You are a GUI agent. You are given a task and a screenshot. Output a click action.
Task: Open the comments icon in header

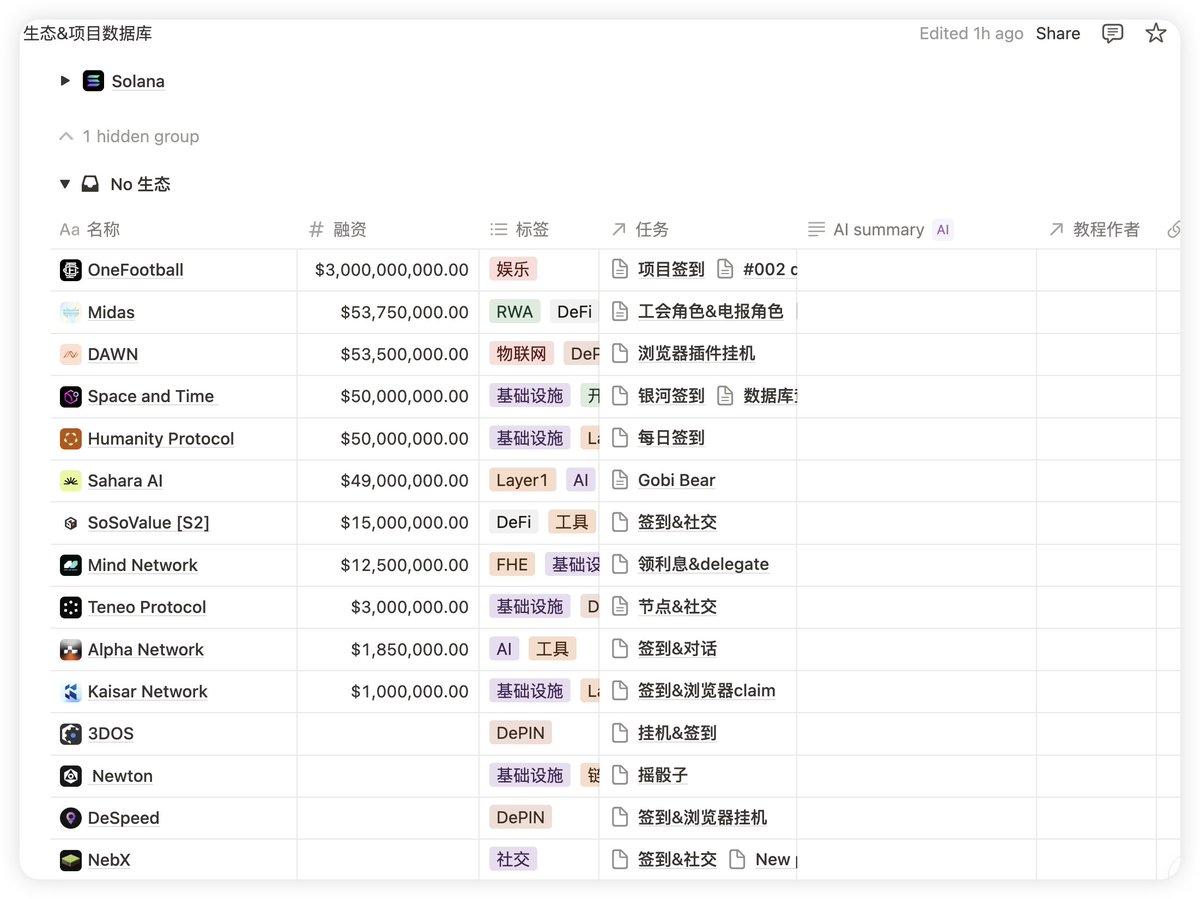point(1112,33)
